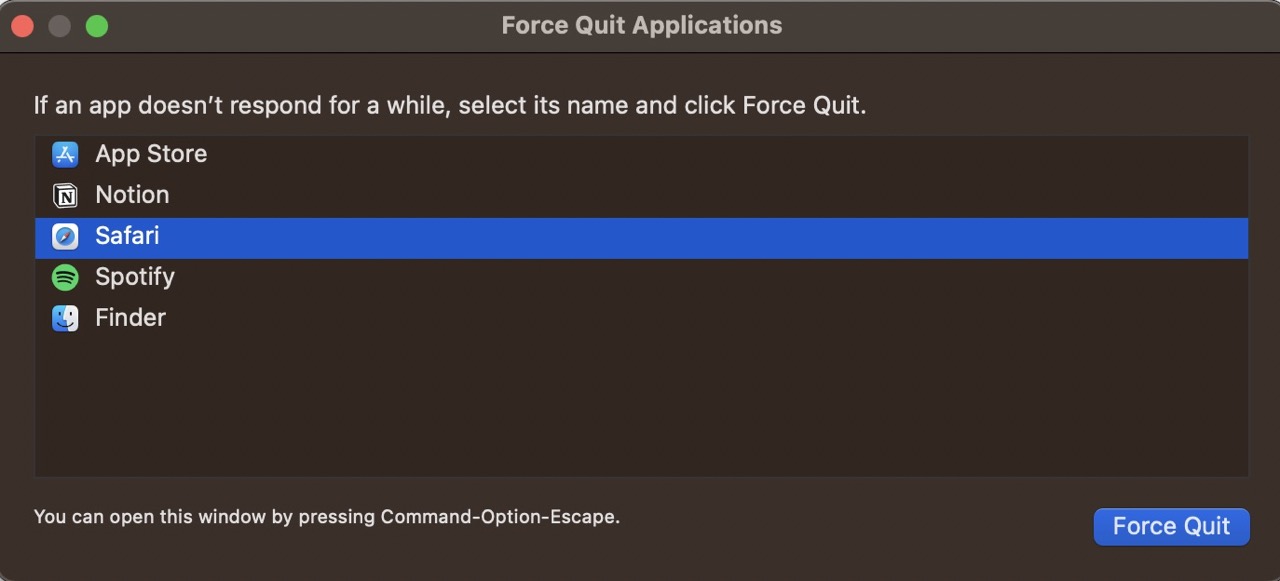
Task: Click the green Spotify icon
Action: click(x=65, y=277)
